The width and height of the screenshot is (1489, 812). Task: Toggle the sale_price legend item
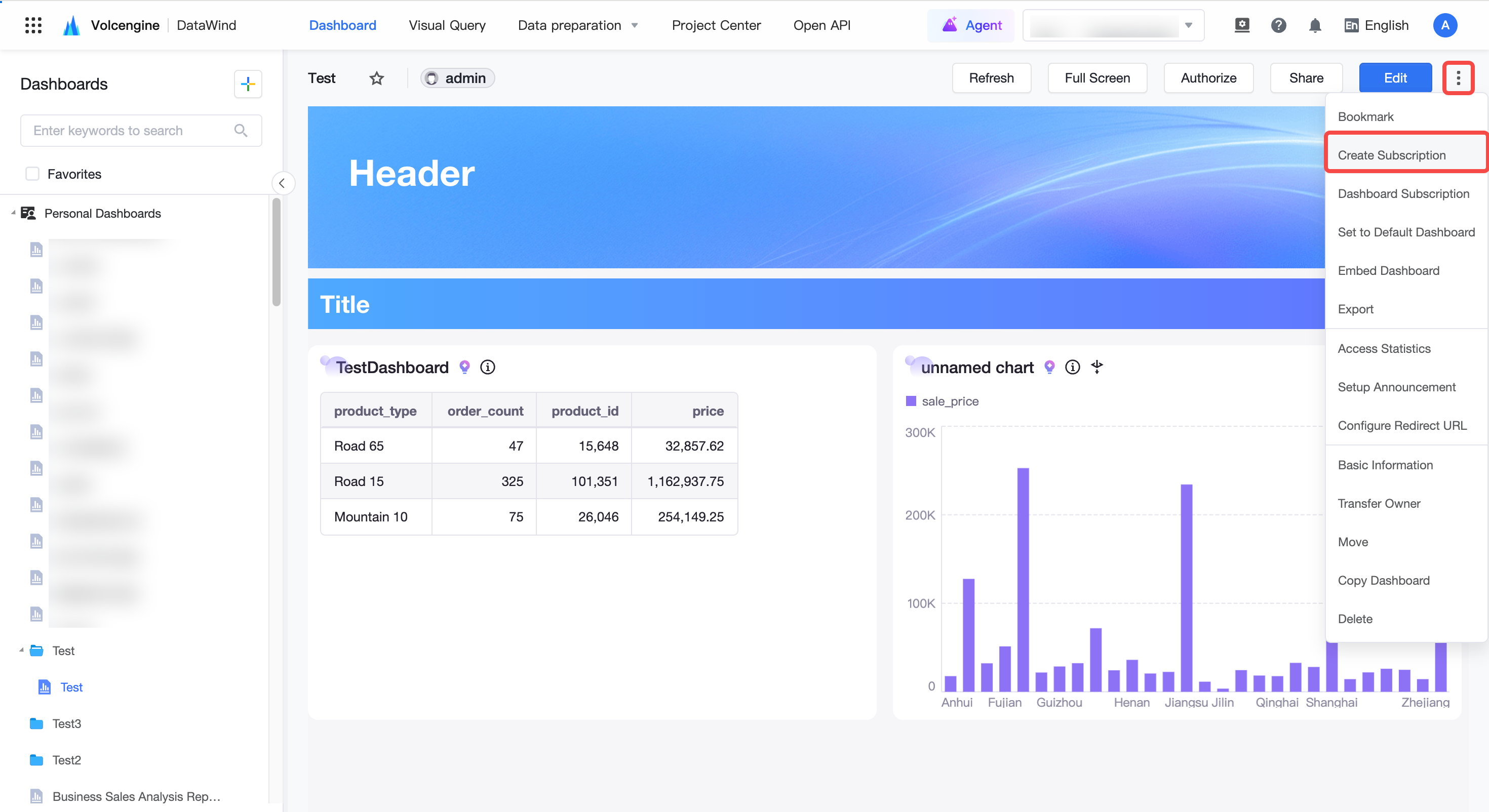[942, 401]
